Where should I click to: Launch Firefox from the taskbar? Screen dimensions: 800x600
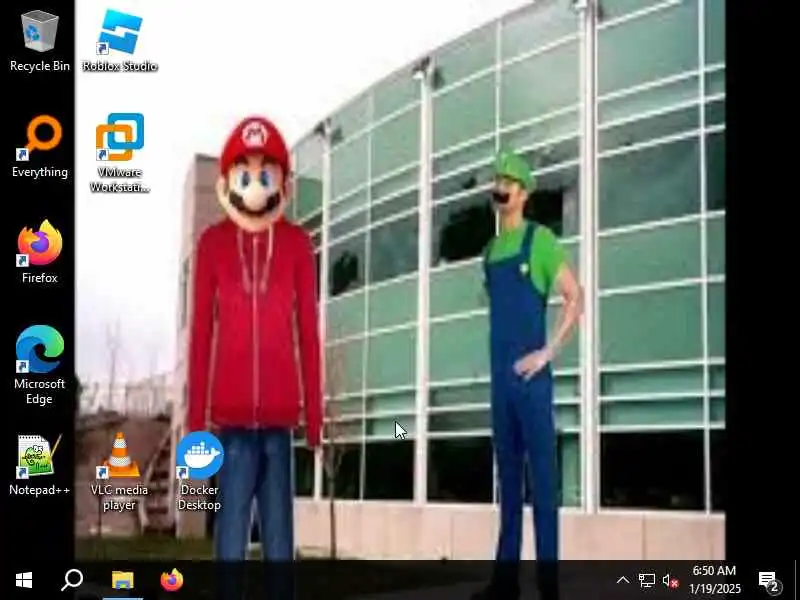(x=172, y=580)
